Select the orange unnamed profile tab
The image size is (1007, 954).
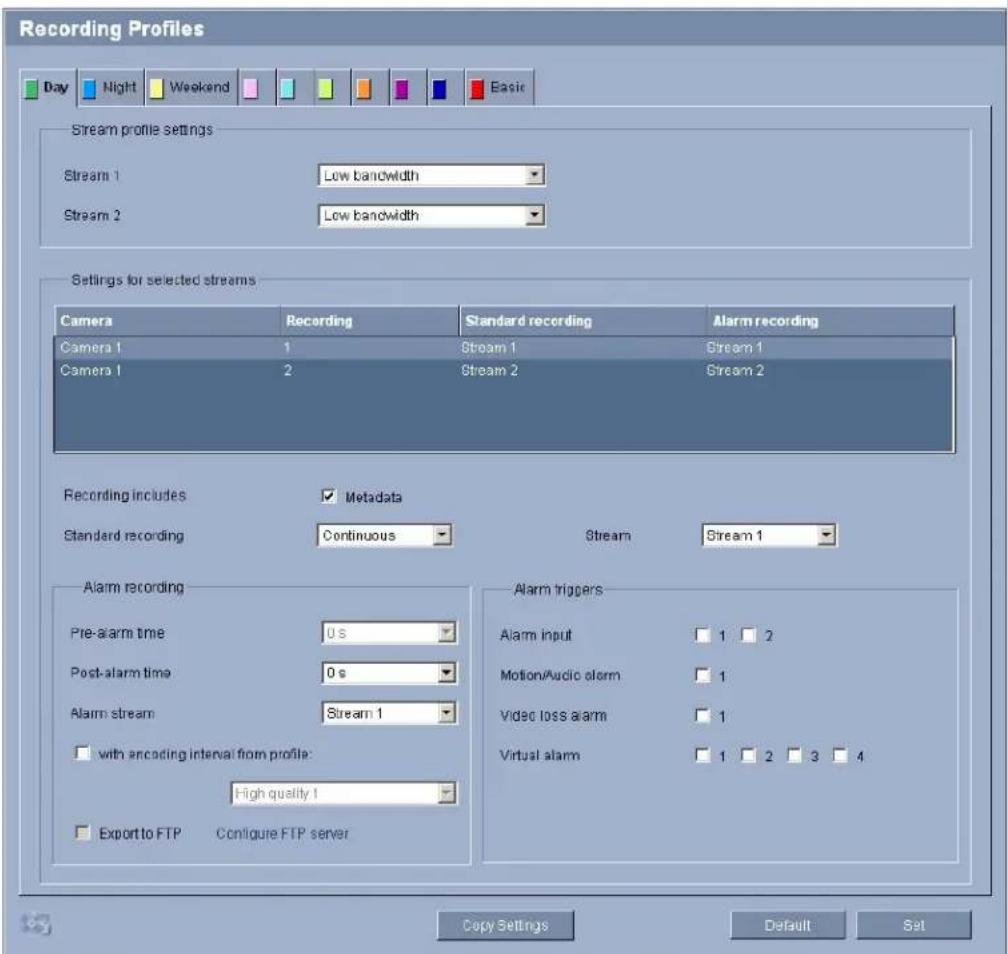point(370,87)
